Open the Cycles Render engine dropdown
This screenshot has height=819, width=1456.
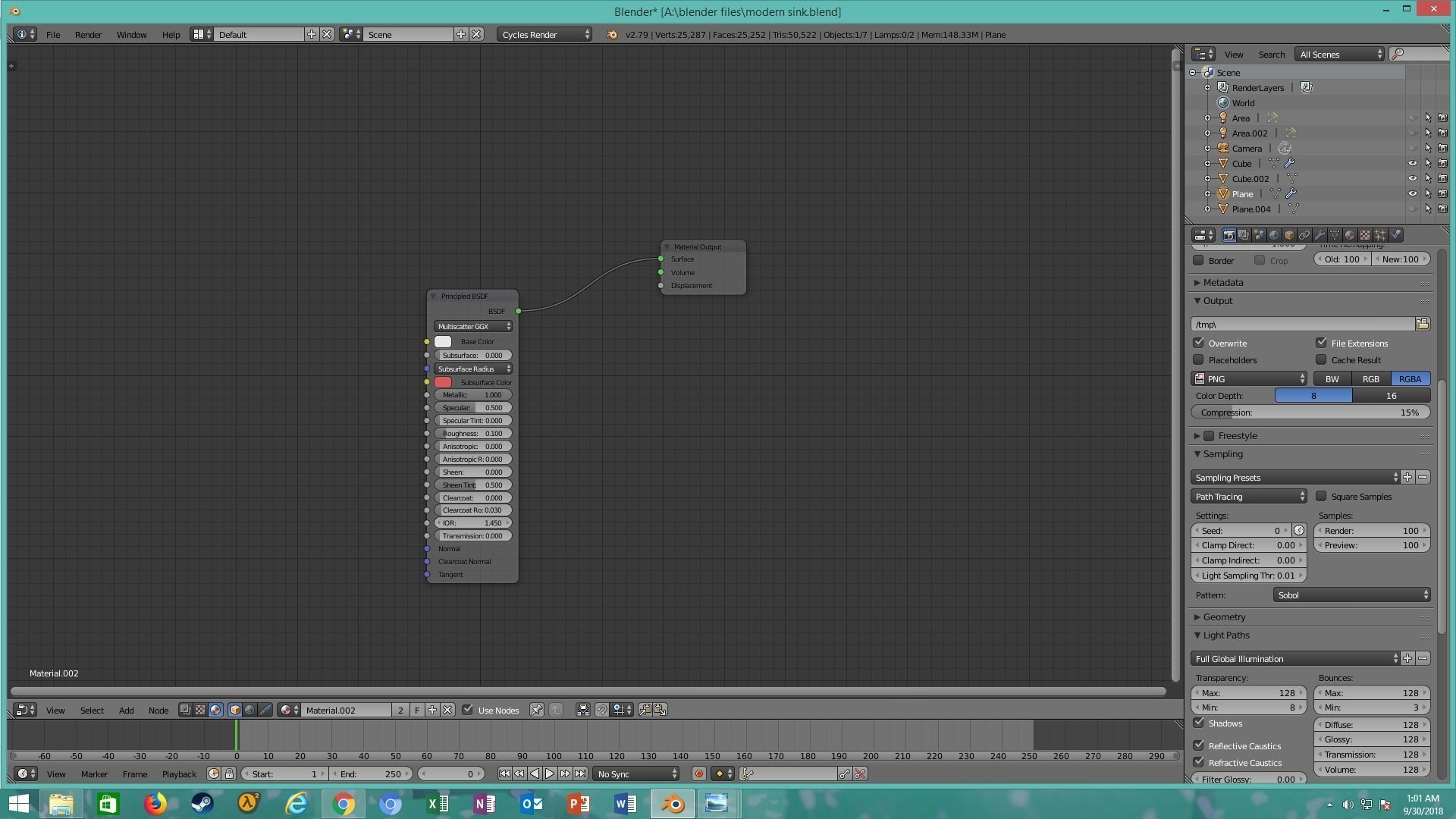tap(544, 34)
